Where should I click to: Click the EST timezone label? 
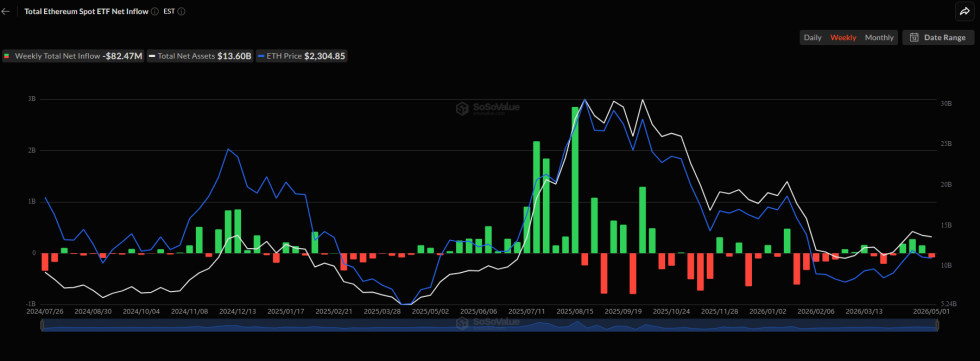point(169,11)
